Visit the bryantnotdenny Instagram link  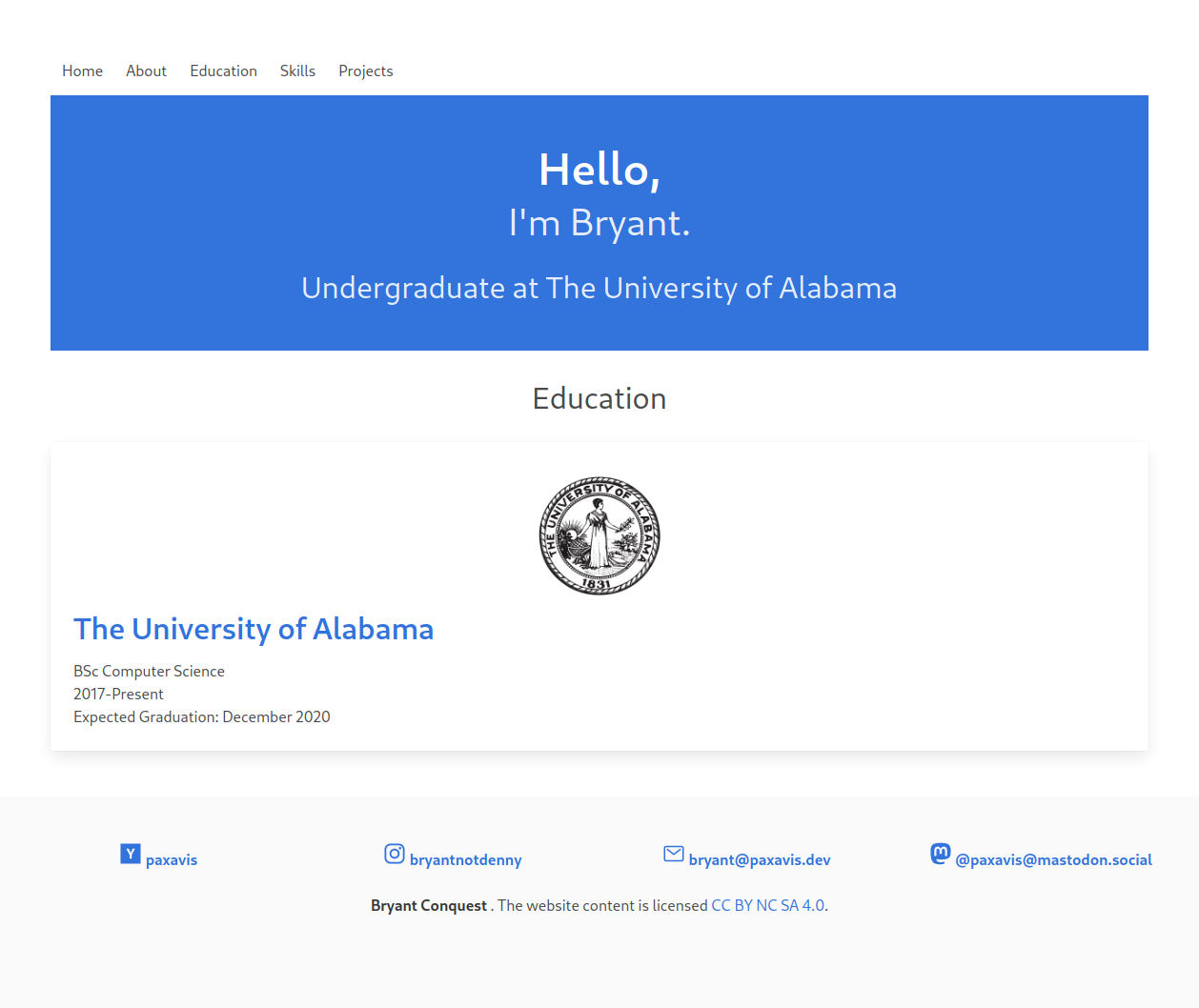point(466,859)
